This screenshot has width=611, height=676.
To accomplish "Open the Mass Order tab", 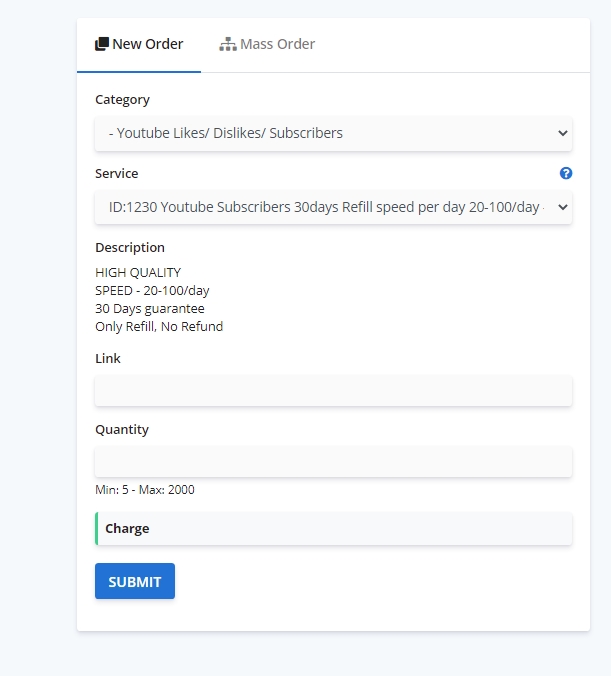I will (x=267, y=44).
